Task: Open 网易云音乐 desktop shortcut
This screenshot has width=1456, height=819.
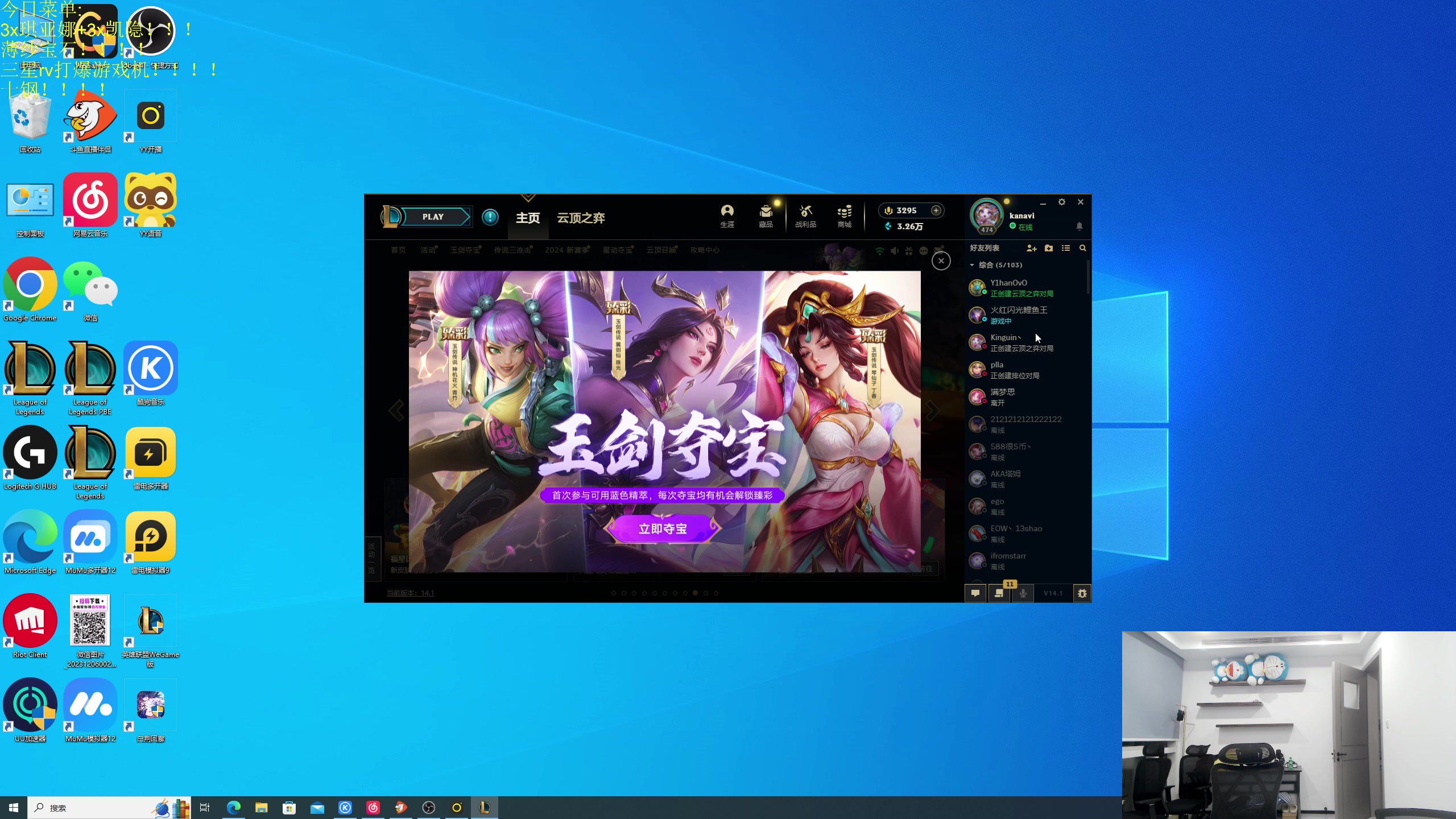Action: 90,206
